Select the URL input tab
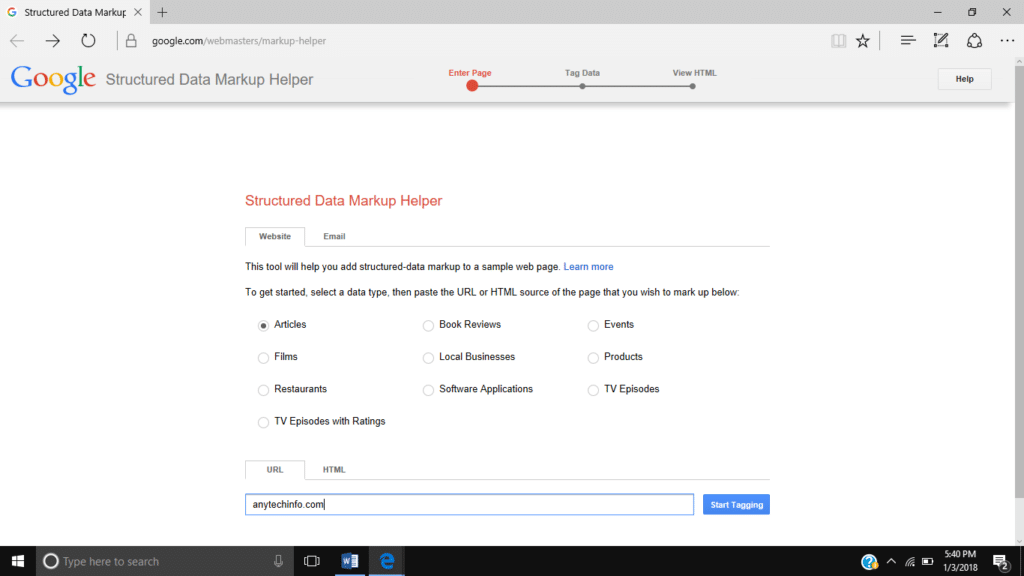Viewport: 1024px width, 576px height. (x=275, y=470)
